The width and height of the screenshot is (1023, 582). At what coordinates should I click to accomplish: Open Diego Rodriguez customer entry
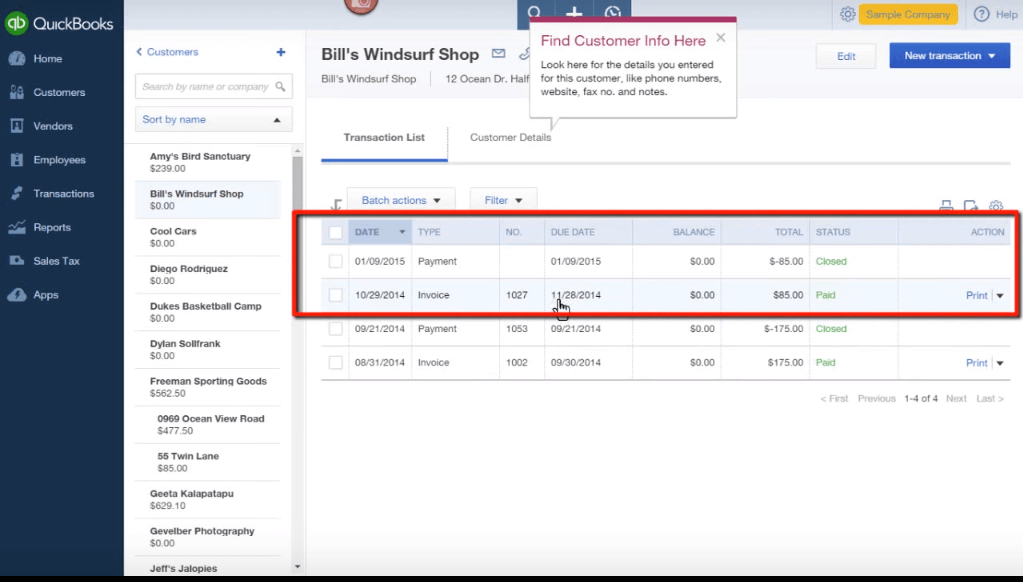tap(207, 275)
